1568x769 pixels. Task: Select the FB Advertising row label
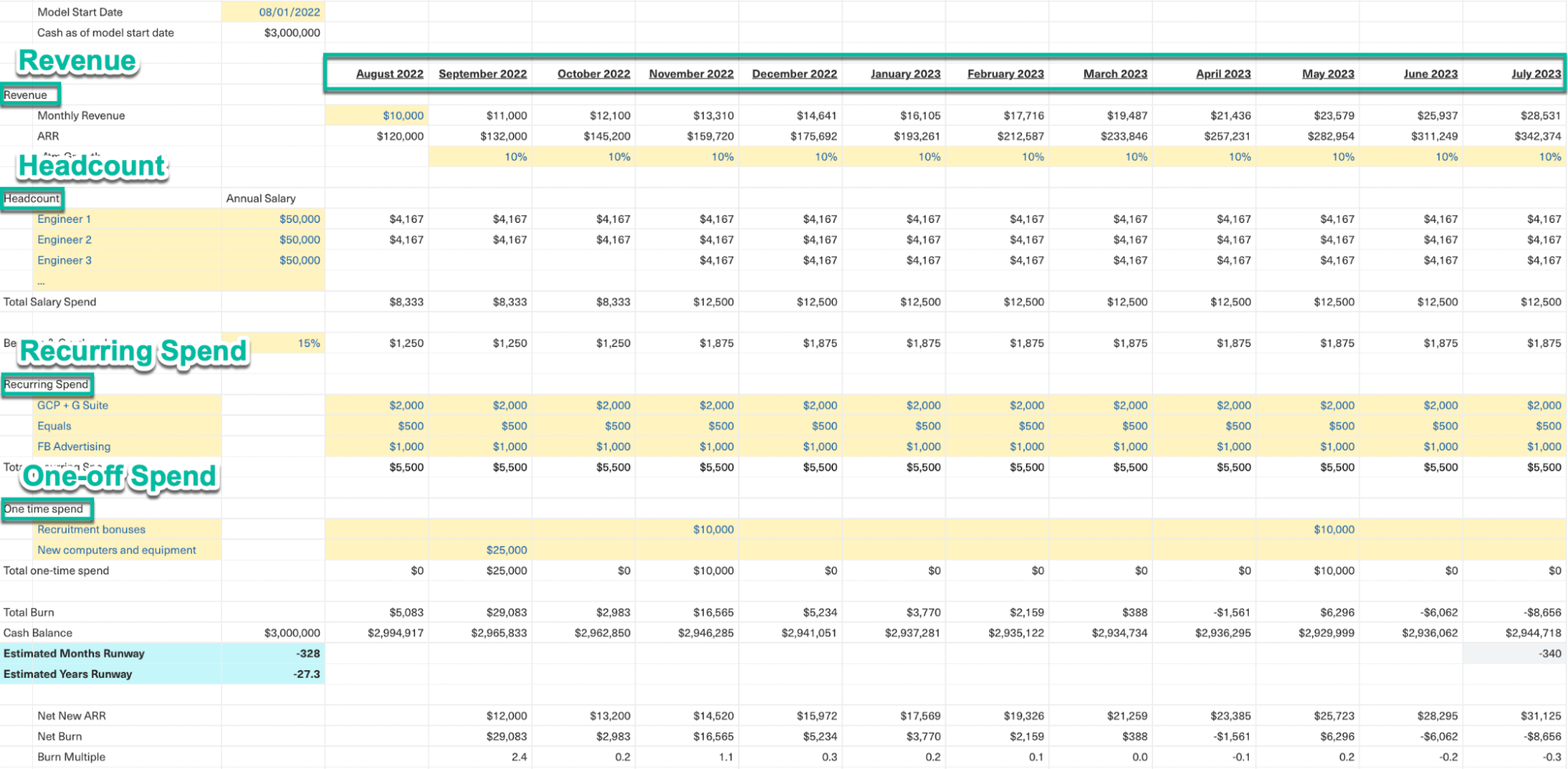[74, 446]
